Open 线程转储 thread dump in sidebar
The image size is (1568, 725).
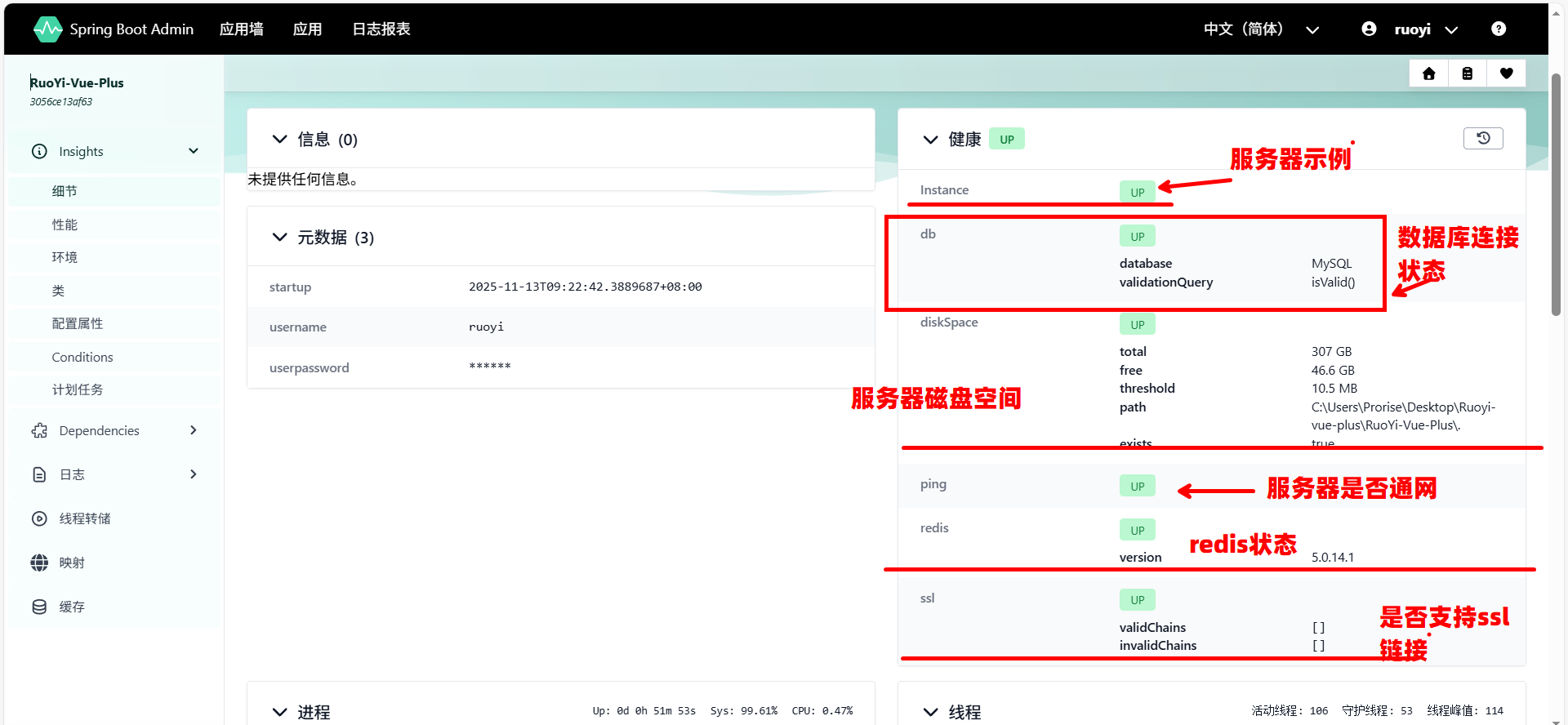coord(84,518)
